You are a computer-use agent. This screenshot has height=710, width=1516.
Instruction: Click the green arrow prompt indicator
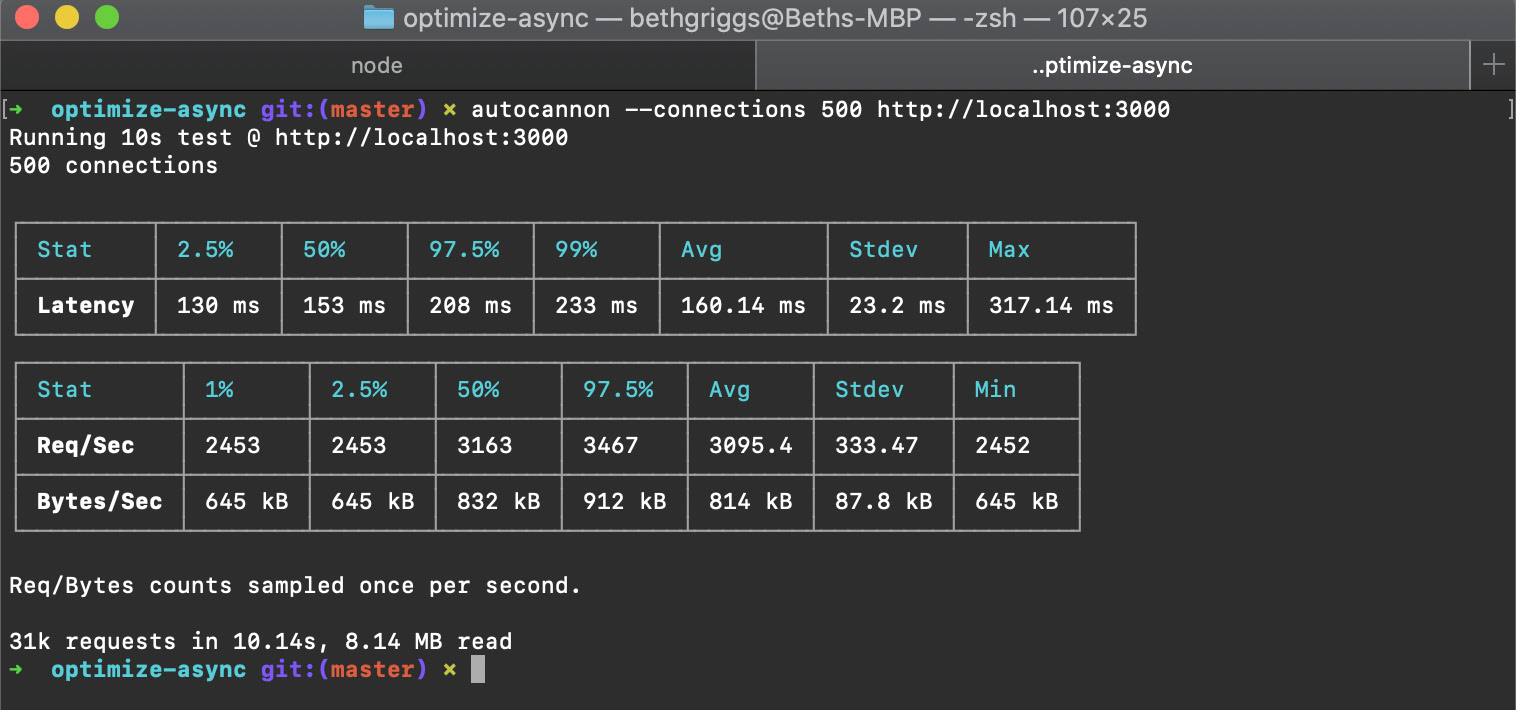(x=17, y=669)
